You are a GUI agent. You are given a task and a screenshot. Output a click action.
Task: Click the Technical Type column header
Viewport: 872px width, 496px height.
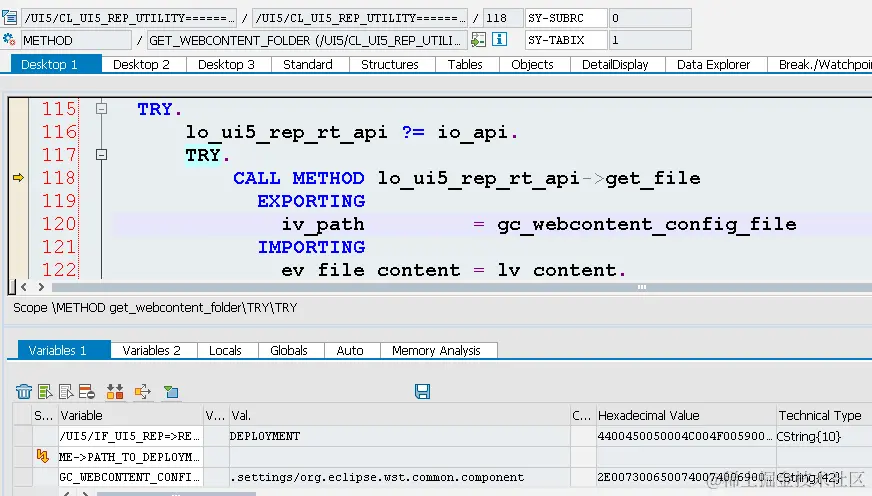coord(824,415)
